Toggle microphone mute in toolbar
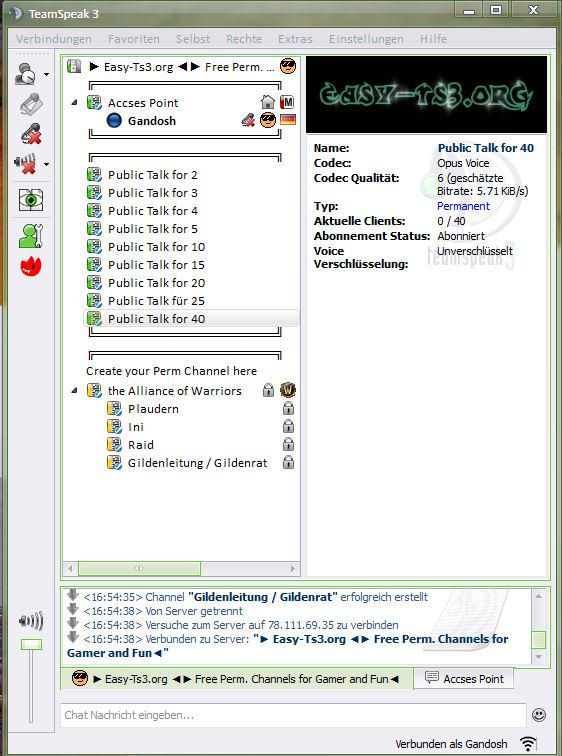The width and height of the screenshot is (562, 756). point(31,134)
